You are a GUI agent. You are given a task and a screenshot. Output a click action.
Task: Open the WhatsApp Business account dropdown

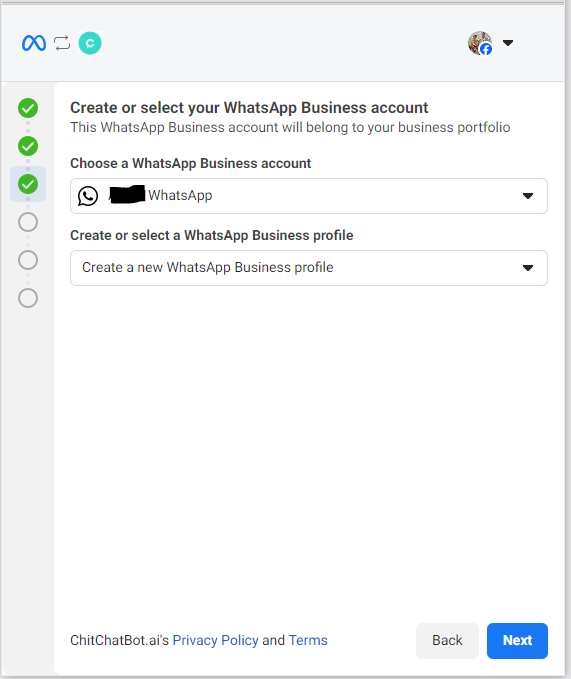point(309,196)
